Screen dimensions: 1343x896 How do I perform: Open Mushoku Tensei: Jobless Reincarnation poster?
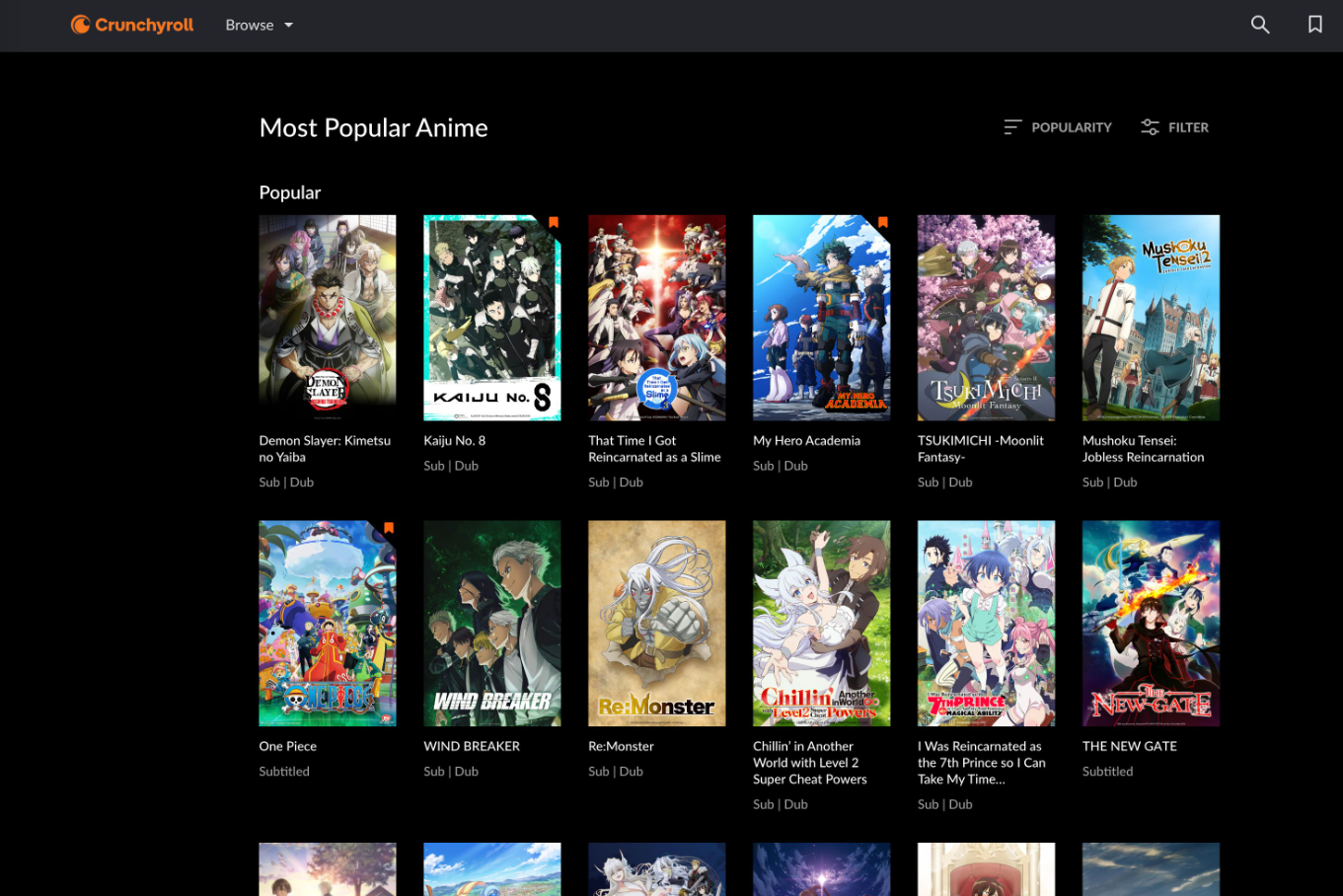1152,318
